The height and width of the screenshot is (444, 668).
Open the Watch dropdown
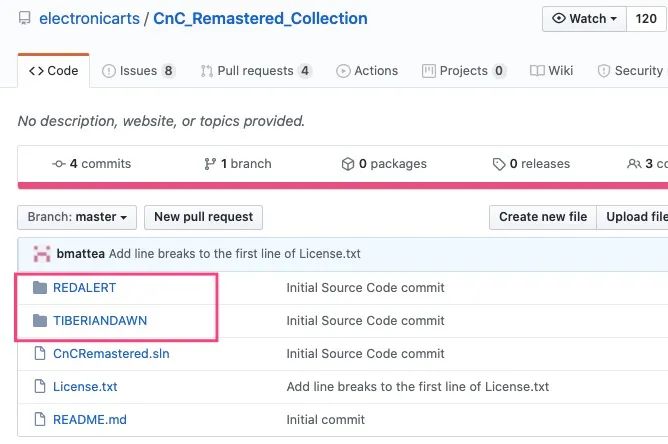click(584, 19)
